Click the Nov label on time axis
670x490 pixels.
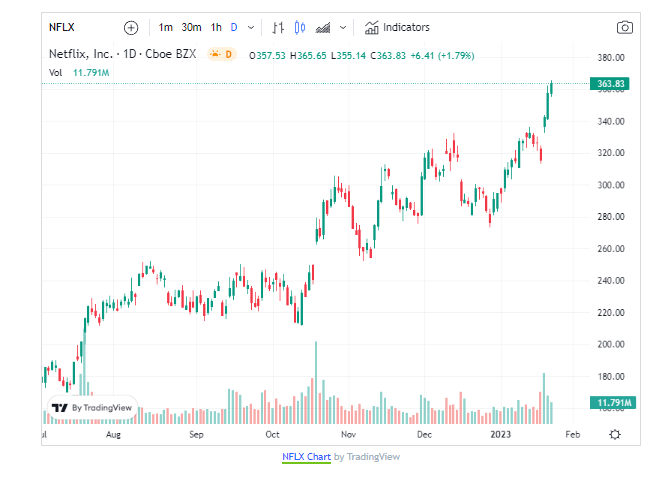point(348,435)
